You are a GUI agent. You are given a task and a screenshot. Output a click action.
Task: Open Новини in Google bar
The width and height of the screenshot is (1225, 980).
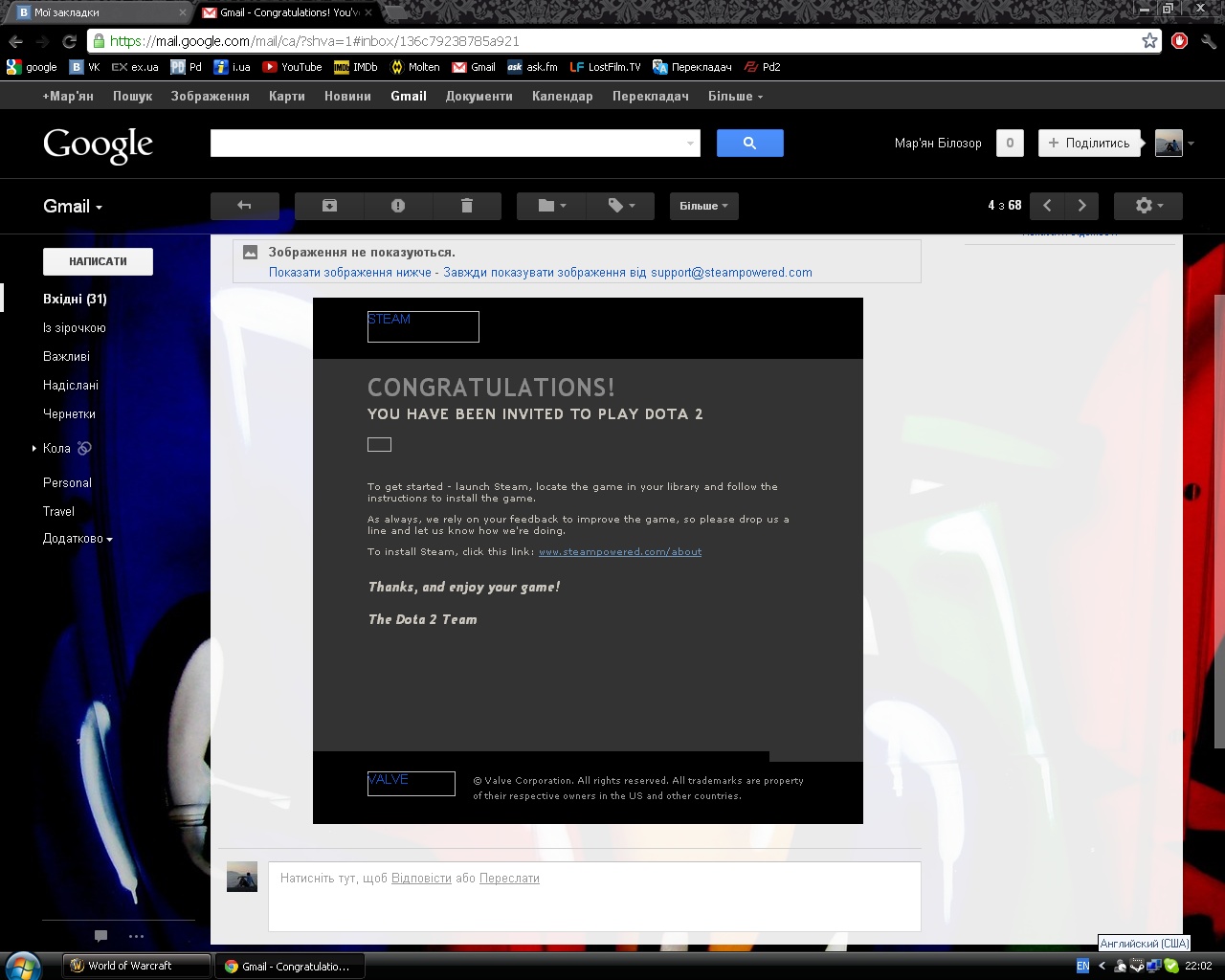click(x=347, y=97)
